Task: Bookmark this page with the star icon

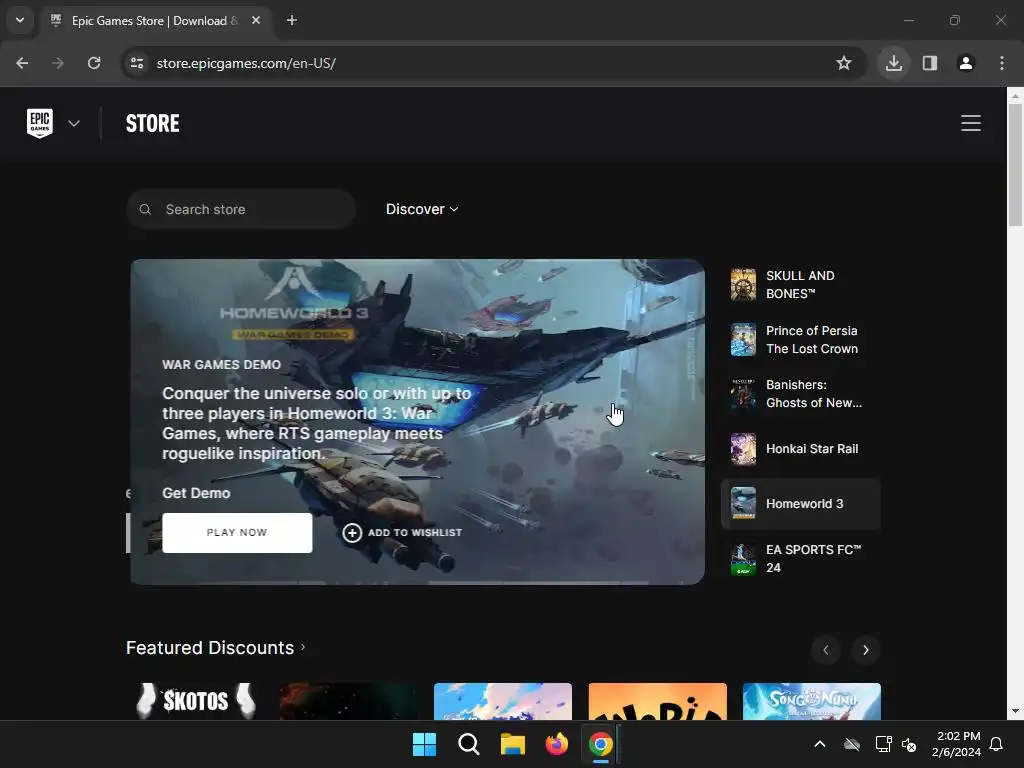Action: point(844,63)
